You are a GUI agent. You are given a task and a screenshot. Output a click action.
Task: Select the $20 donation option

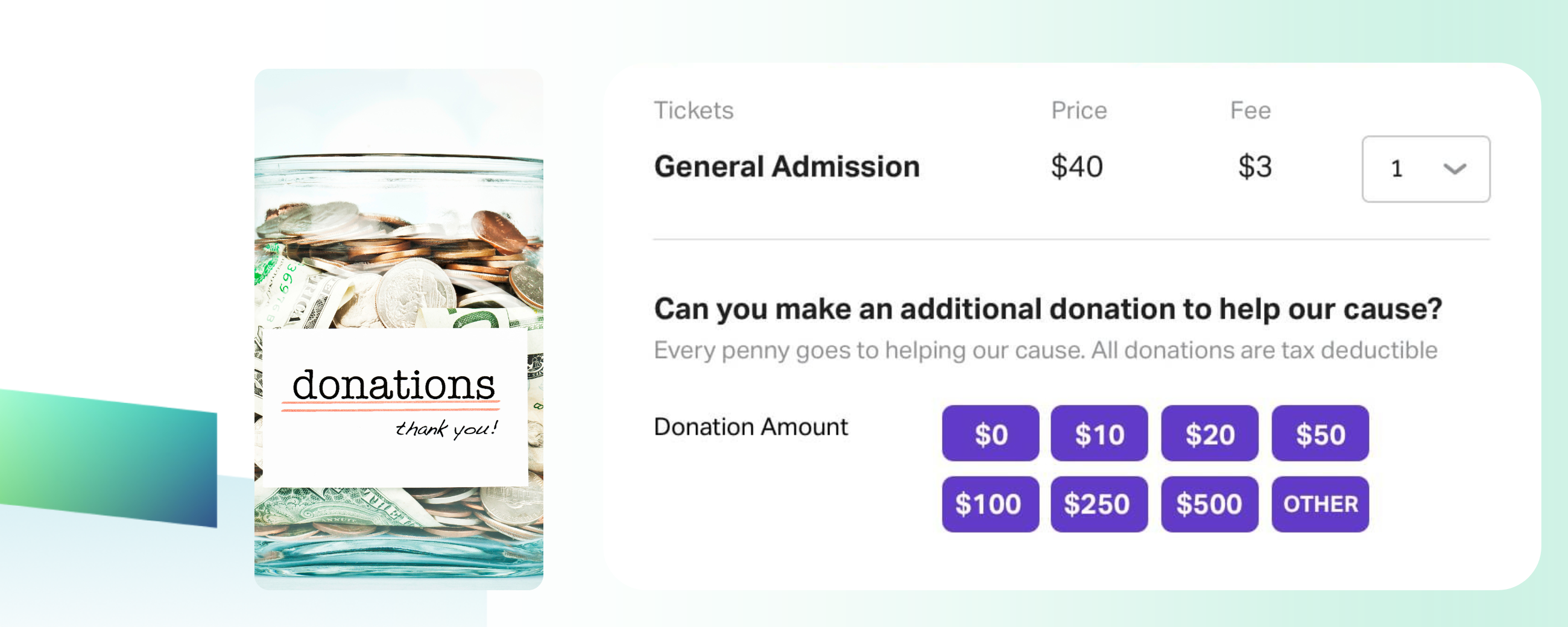tap(1209, 433)
